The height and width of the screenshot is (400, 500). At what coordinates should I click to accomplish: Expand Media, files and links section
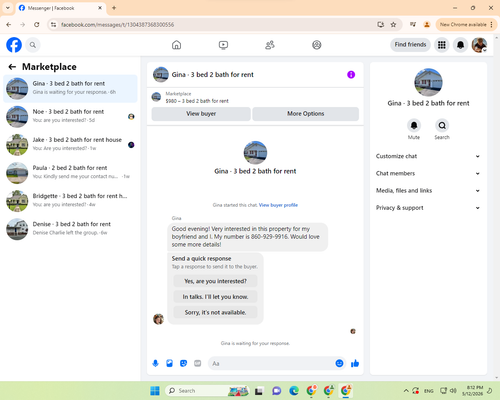(428, 191)
